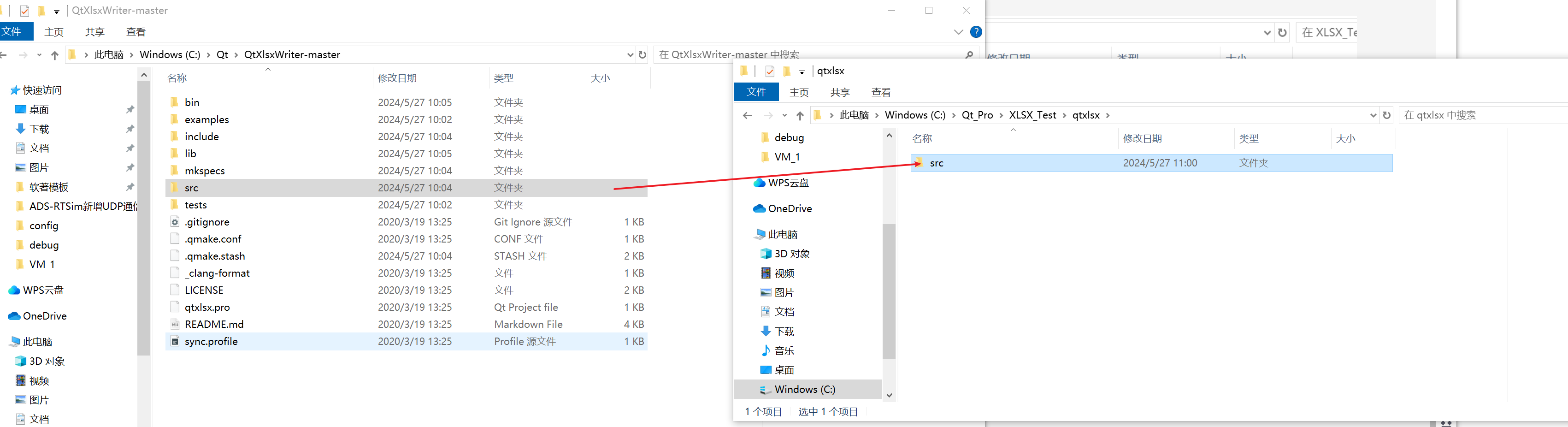This screenshot has height=427, width=1568.
Task: Select the qtxlsx.pro project file
Action: point(207,307)
